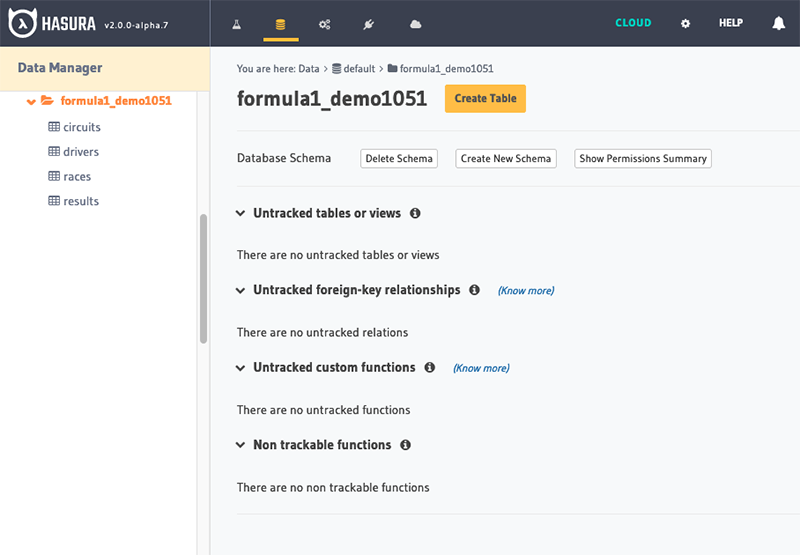This screenshot has height=555, width=800.
Task: Open the Data database icon tab
Action: [281, 24]
